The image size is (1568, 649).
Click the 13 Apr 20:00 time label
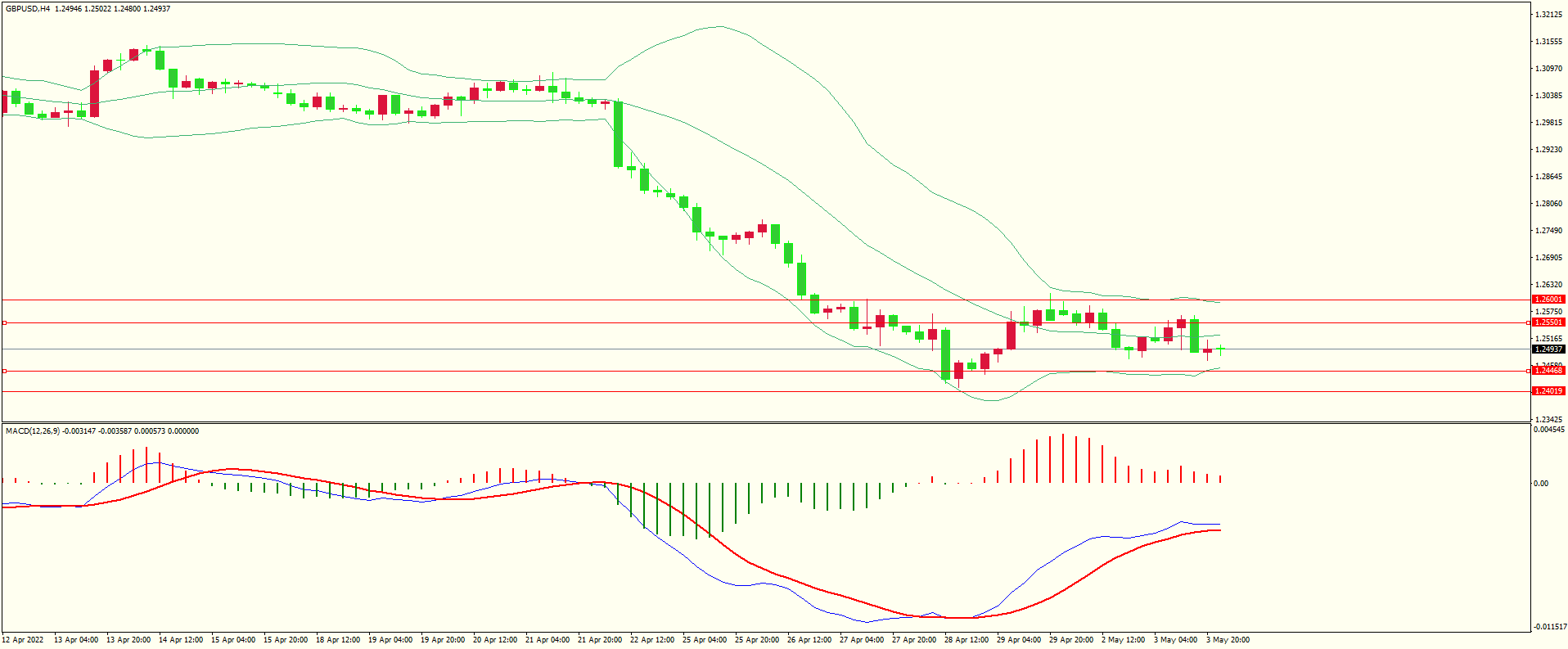[x=128, y=640]
